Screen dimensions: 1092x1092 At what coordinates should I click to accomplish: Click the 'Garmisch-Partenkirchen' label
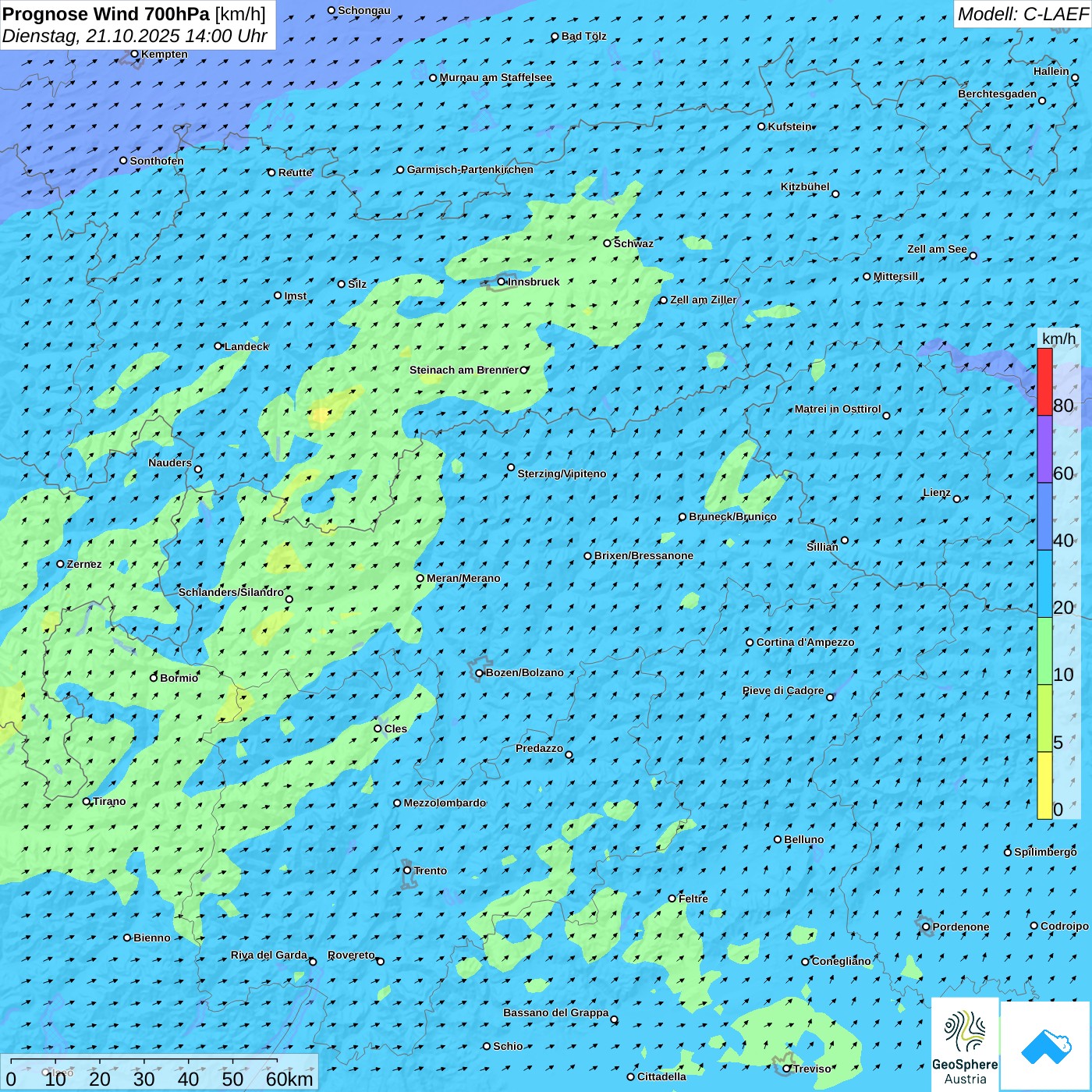[x=470, y=169]
